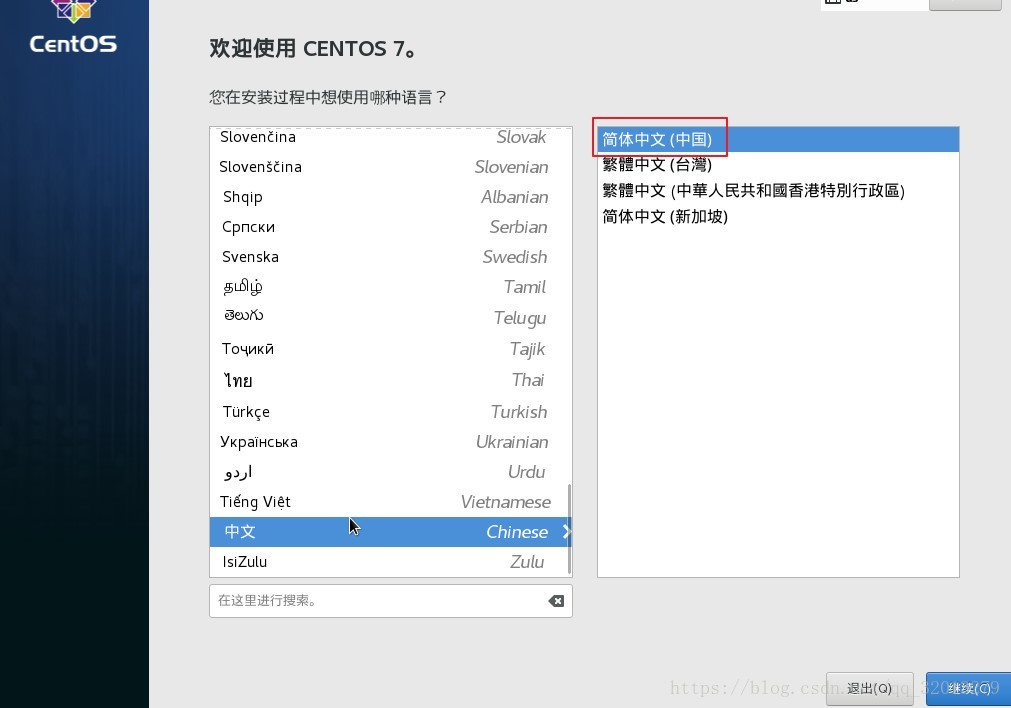Pick the Telugu language row
The image size is (1011, 708).
[391, 317]
